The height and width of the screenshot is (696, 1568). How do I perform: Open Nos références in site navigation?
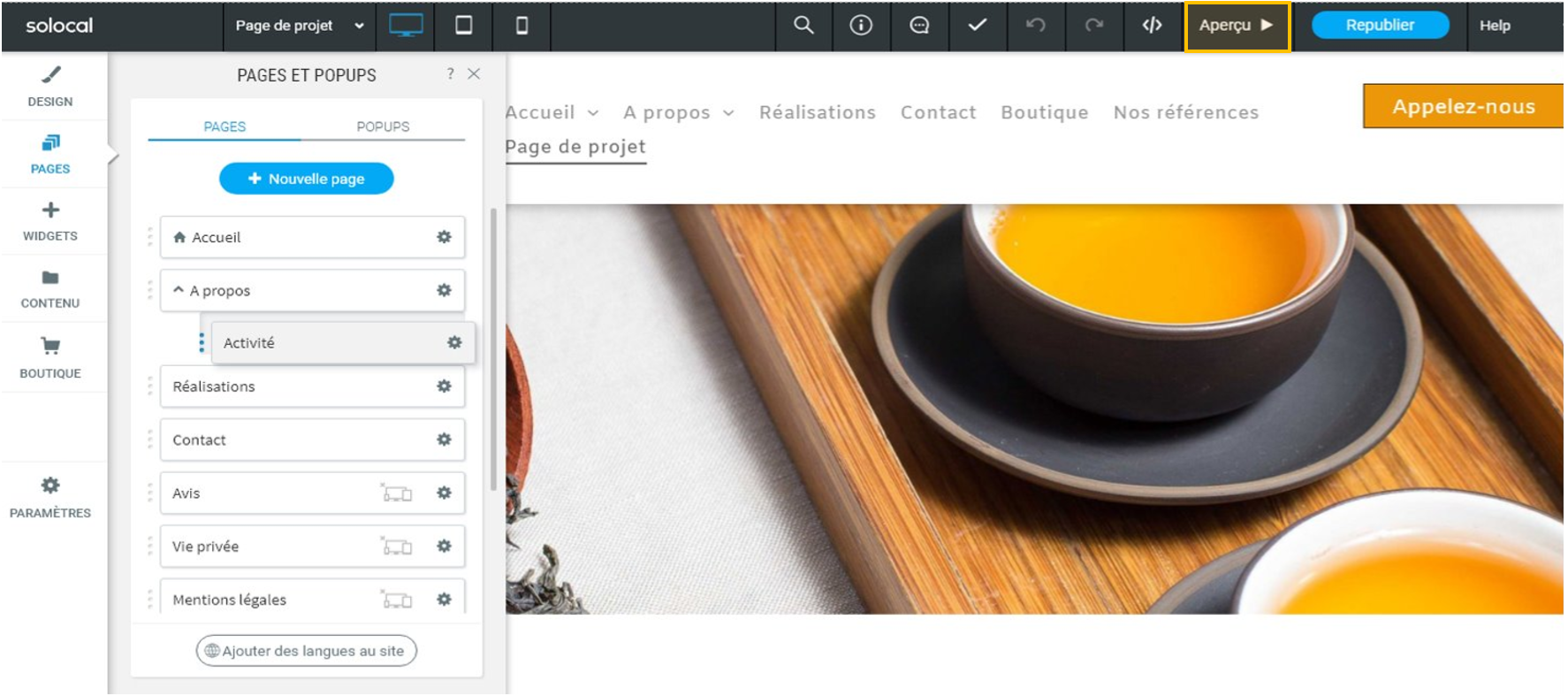click(x=1186, y=112)
